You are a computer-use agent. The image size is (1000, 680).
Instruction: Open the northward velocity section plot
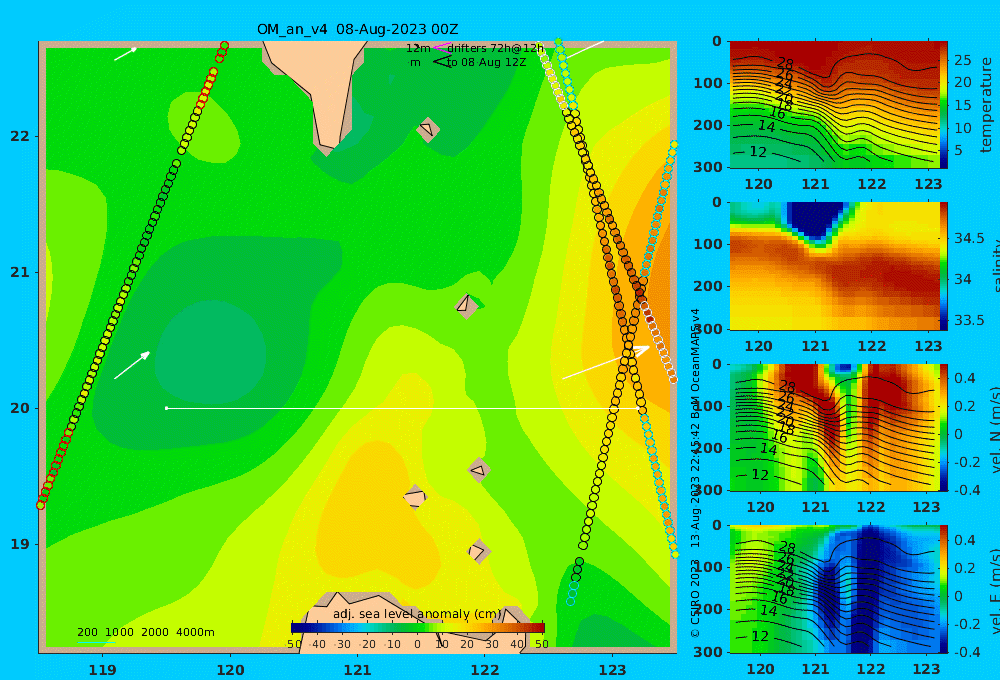coord(834,427)
